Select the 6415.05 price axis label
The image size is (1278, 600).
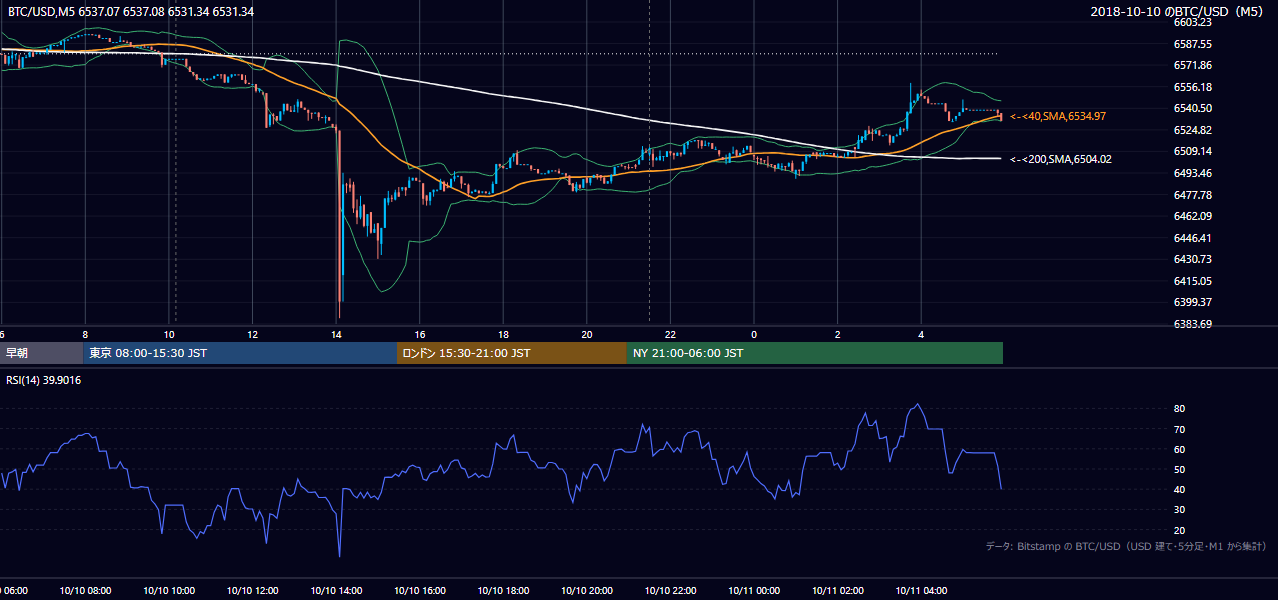pyautogui.click(x=1192, y=281)
